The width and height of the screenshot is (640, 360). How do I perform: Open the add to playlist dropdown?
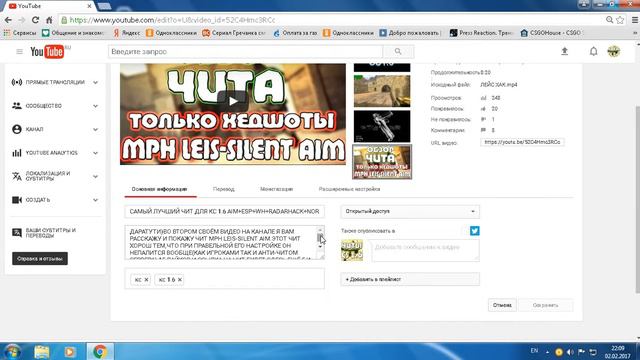pyautogui.click(x=410, y=280)
